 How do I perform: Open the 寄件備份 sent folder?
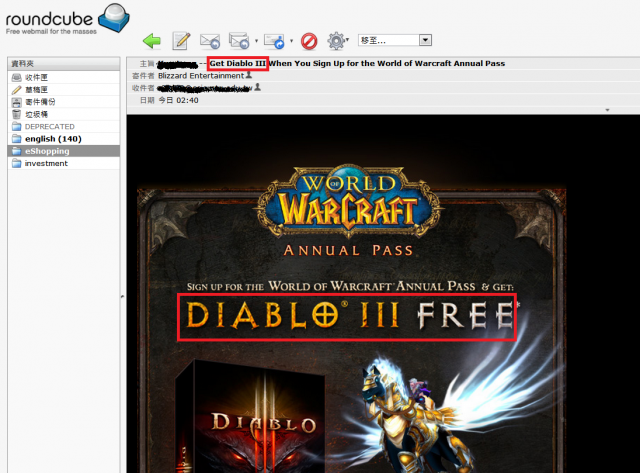[64, 102]
